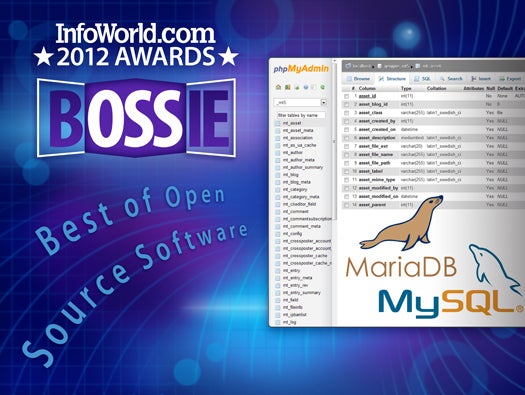Select the mt_entry_summary table
Viewport: 525px width, 395px height.
coord(302,293)
